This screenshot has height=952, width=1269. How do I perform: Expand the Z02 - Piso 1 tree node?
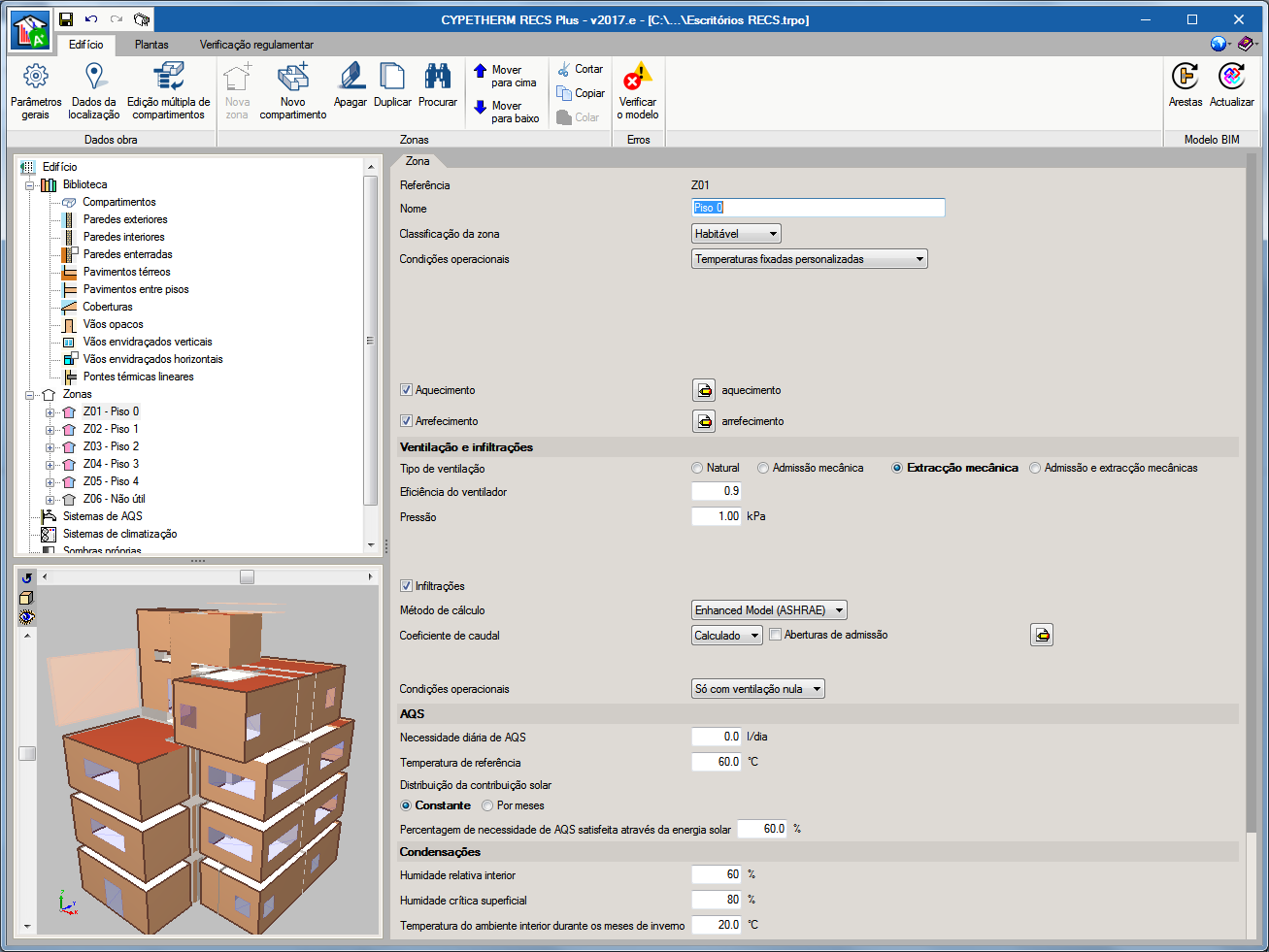pyautogui.click(x=50, y=429)
